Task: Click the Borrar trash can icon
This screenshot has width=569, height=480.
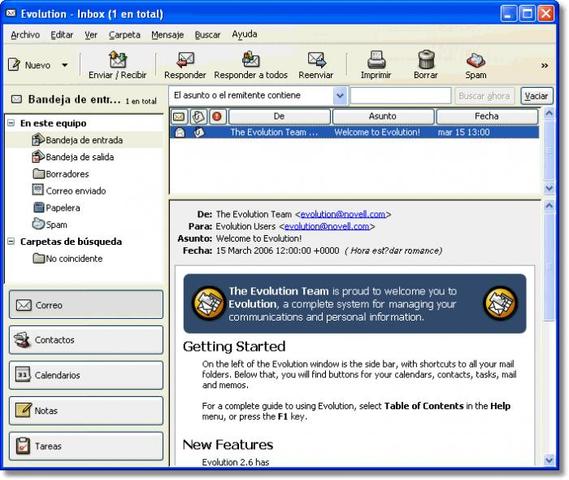Action: (x=426, y=59)
